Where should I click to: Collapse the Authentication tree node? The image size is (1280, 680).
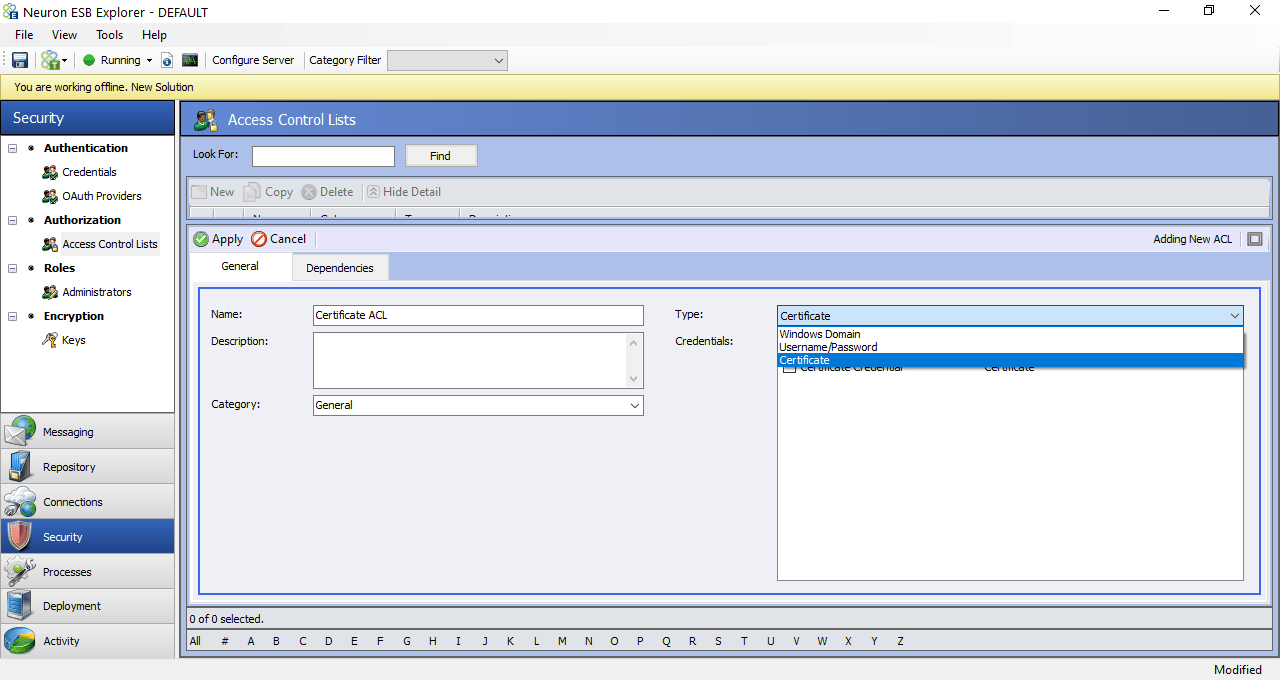tap(13, 148)
